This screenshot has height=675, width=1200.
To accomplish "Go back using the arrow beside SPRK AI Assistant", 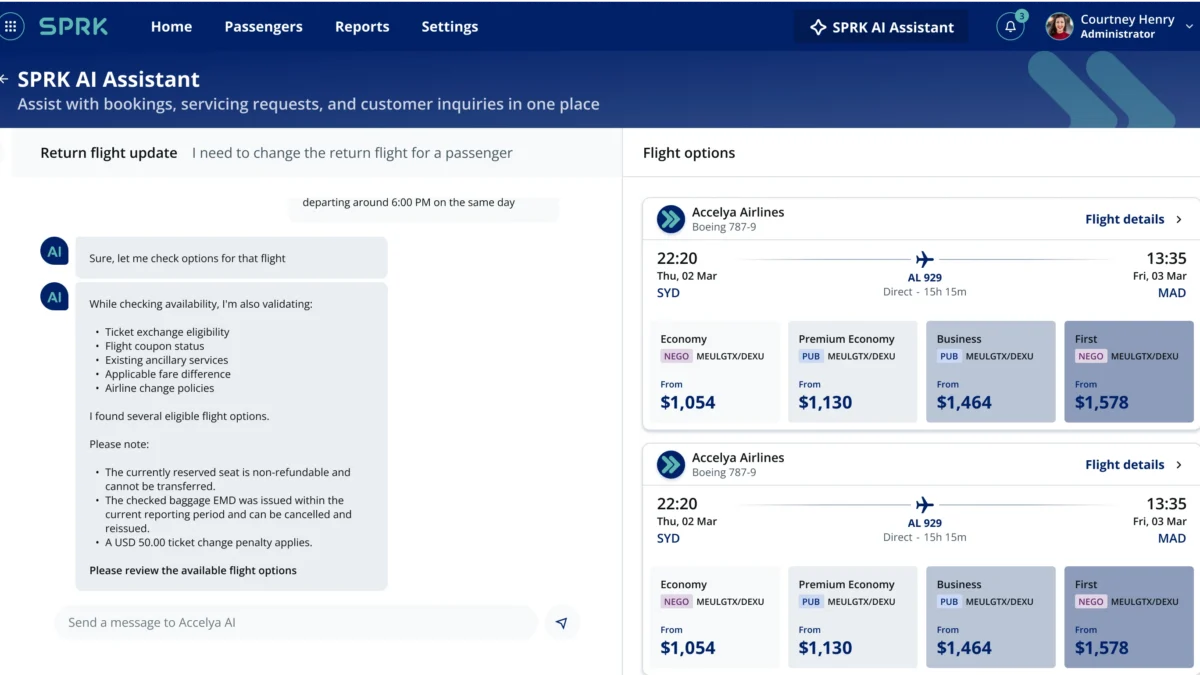I will point(4,79).
